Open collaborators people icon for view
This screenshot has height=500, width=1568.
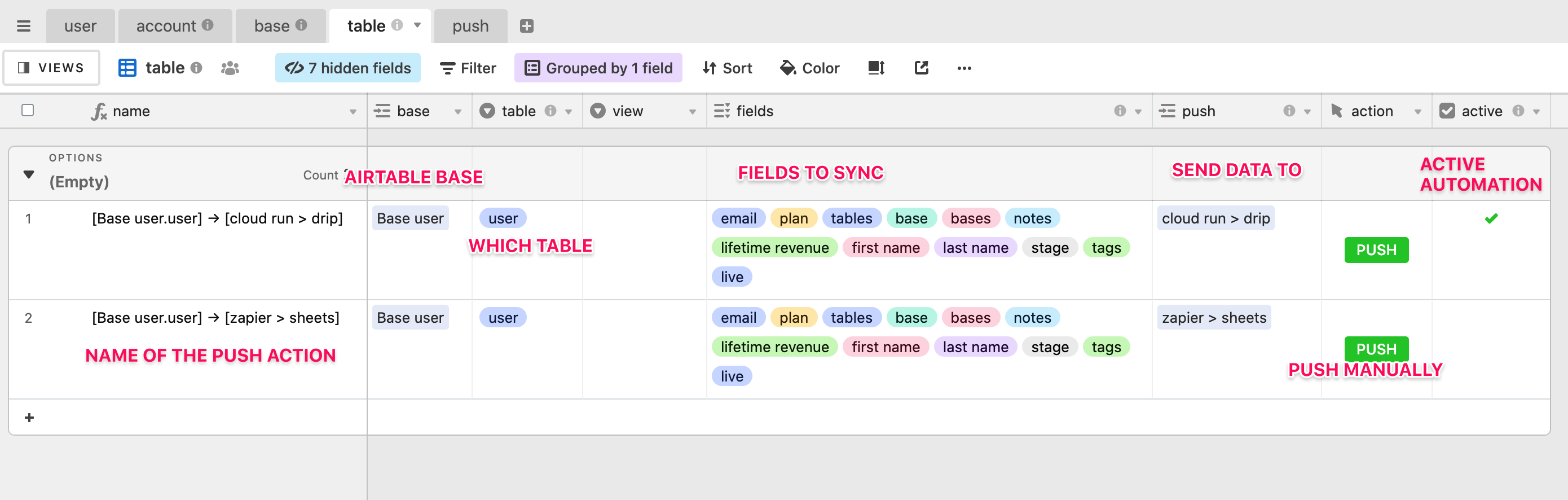(x=230, y=68)
